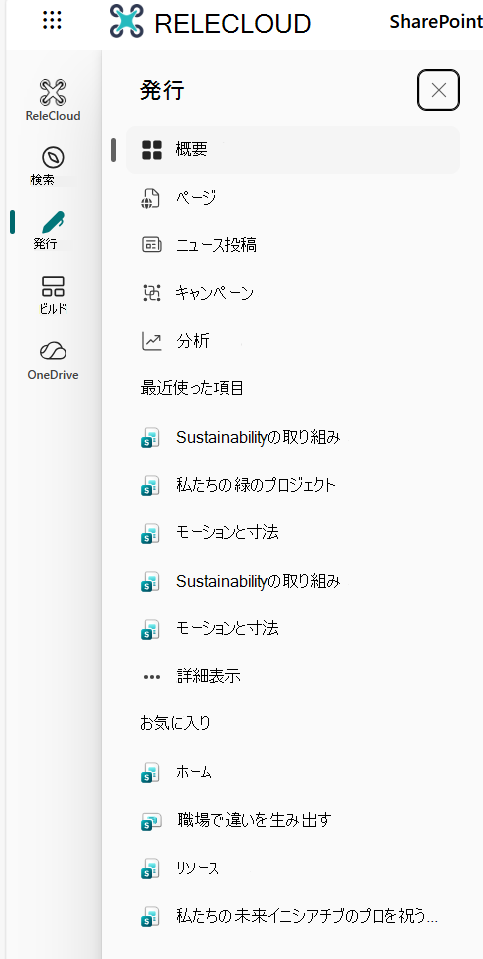Open ReleCloud in the left rail
Image resolution: width=483 pixels, height=959 pixels.
pos(53,100)
